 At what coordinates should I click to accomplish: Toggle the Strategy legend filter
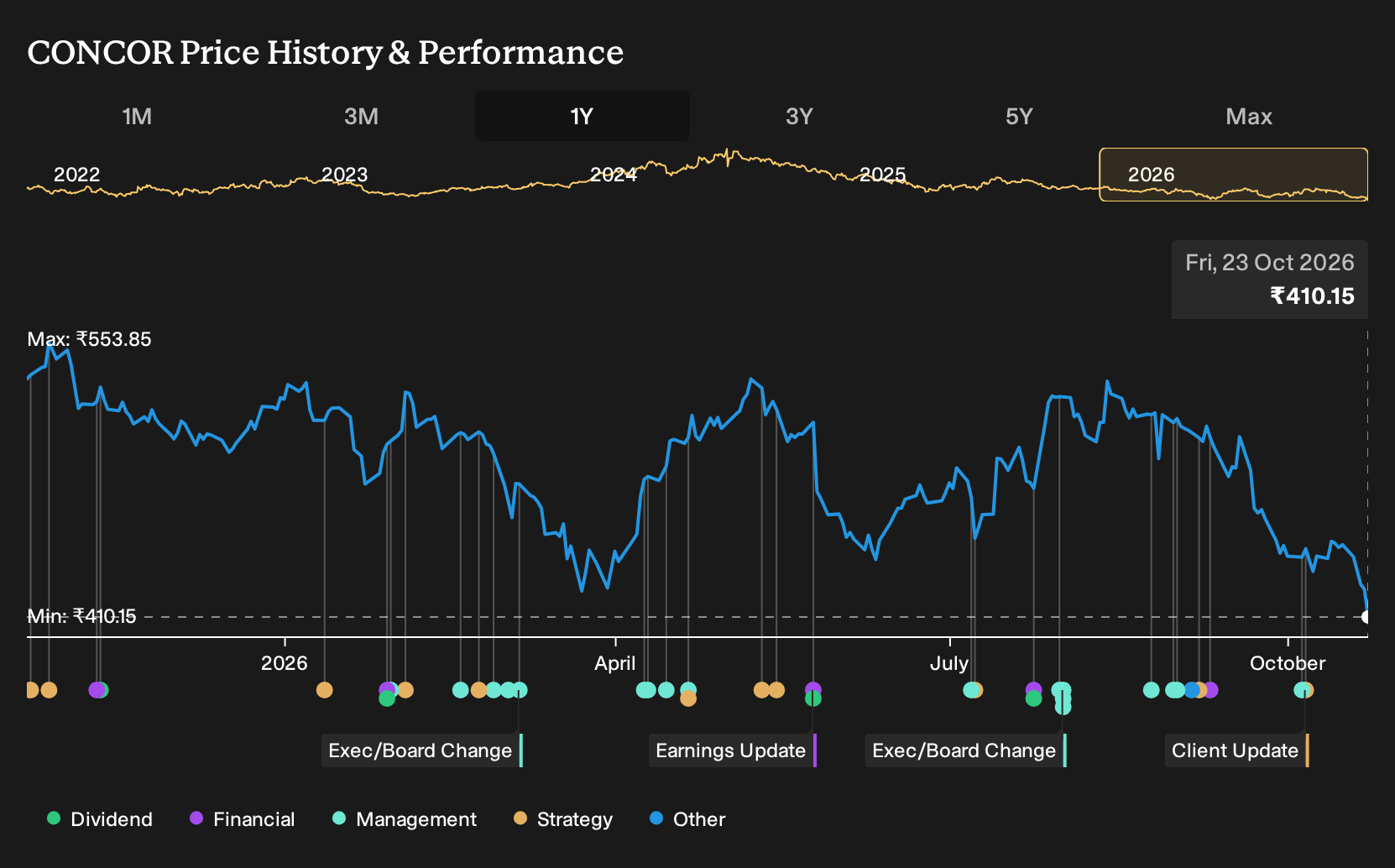(x=563, y=819)
